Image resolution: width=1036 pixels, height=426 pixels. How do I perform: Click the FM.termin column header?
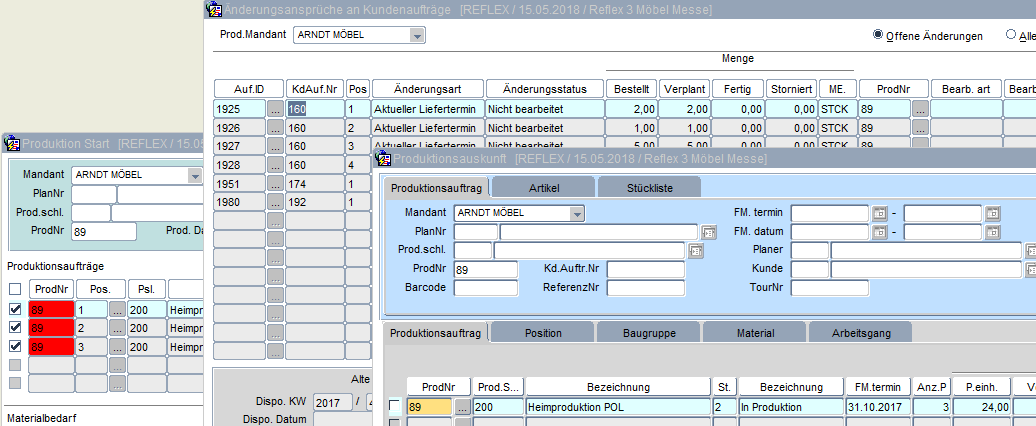[880, 387]
